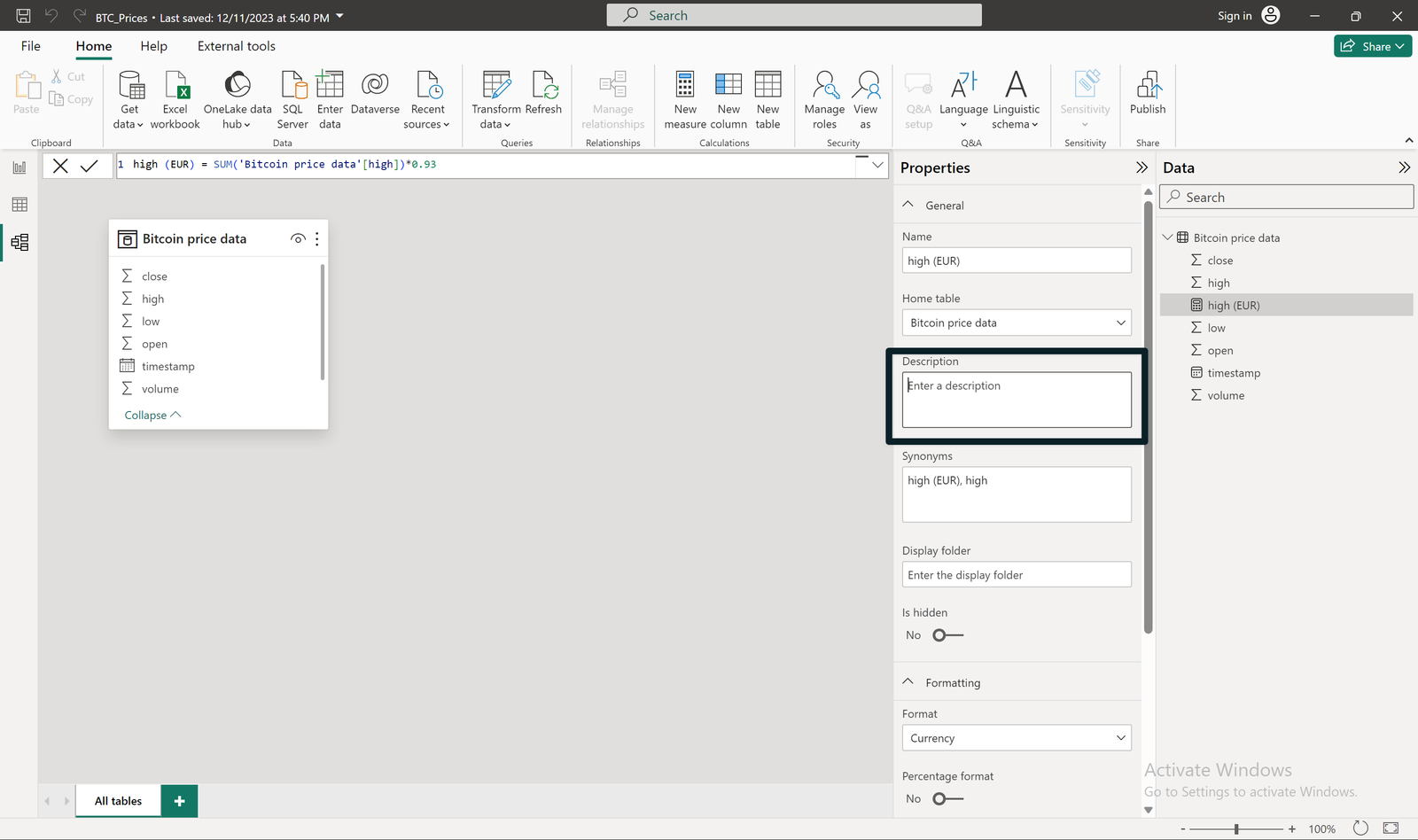Select the Transform data icon
The image size is (1418, 840).
tap(495, 97)
